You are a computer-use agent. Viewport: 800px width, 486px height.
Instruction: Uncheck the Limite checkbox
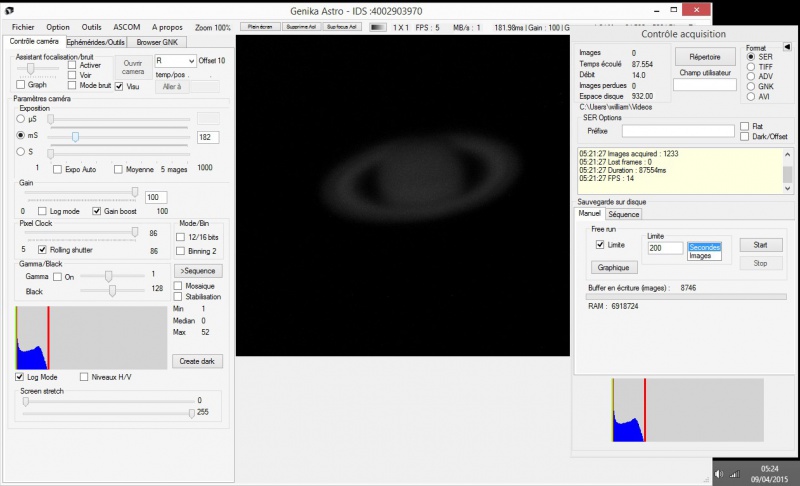(x=600, y=245)
